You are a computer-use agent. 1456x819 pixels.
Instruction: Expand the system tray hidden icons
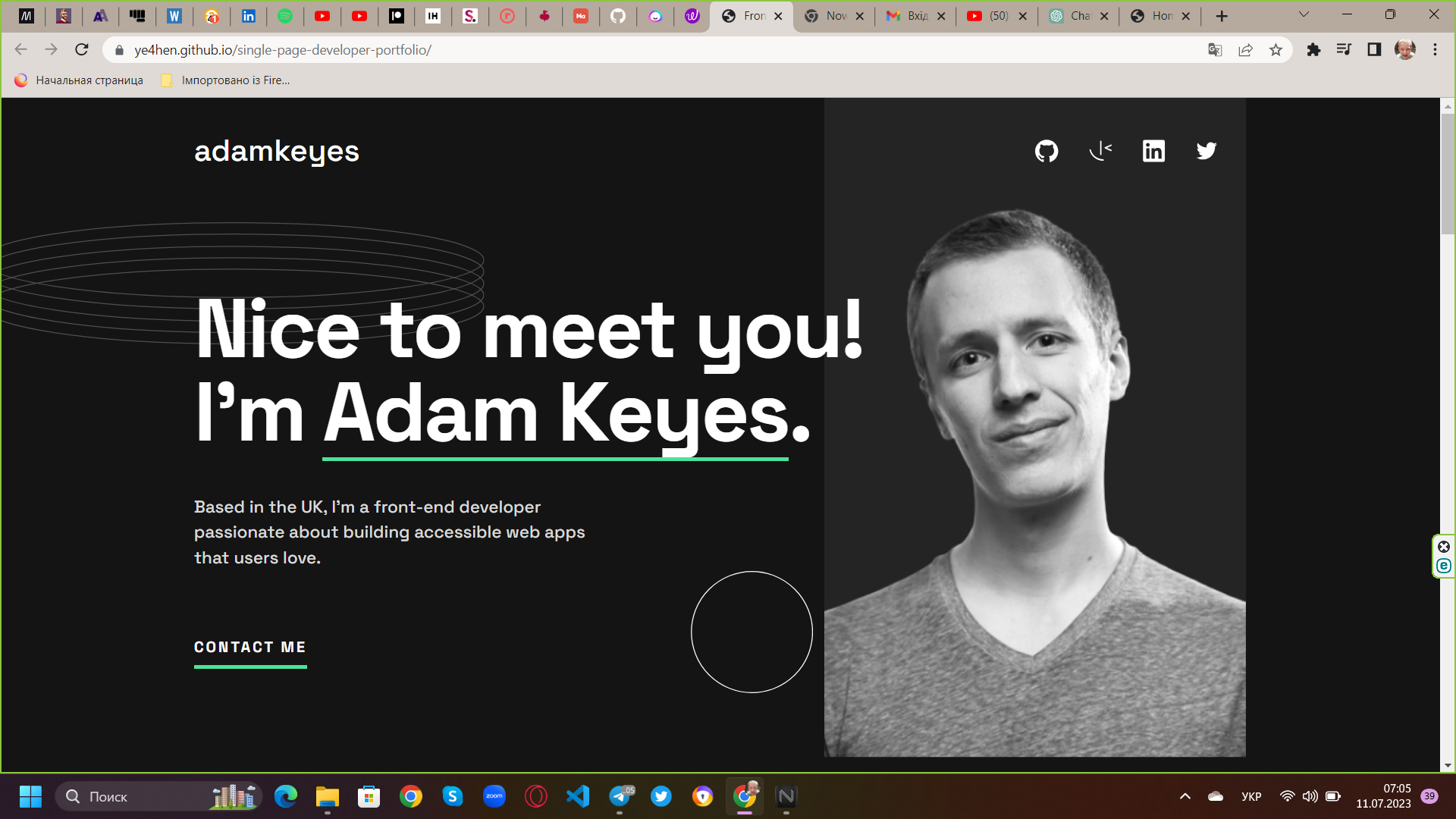1185,796
